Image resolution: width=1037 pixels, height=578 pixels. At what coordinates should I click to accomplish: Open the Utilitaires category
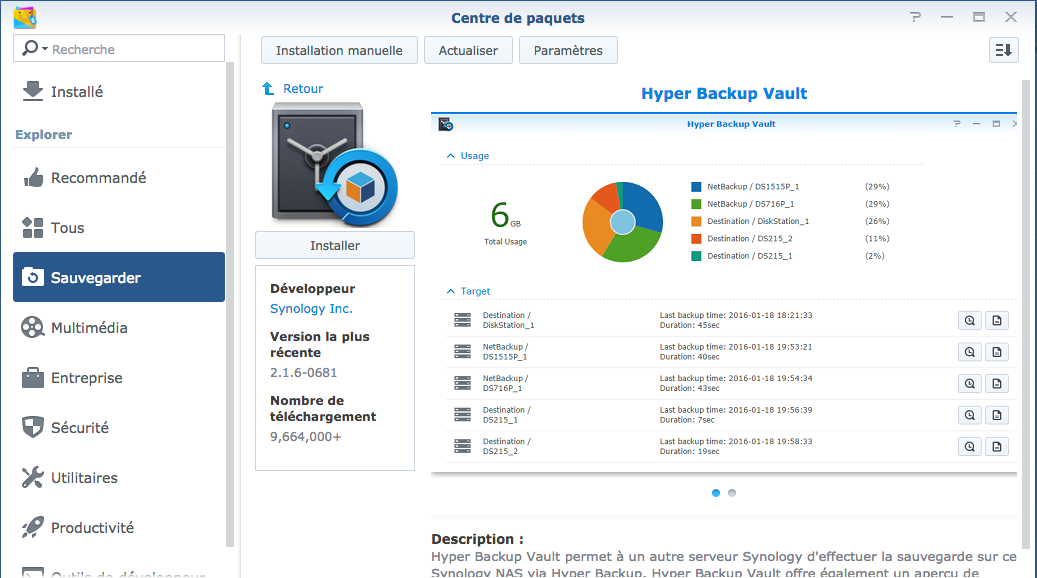pos(119,477)
